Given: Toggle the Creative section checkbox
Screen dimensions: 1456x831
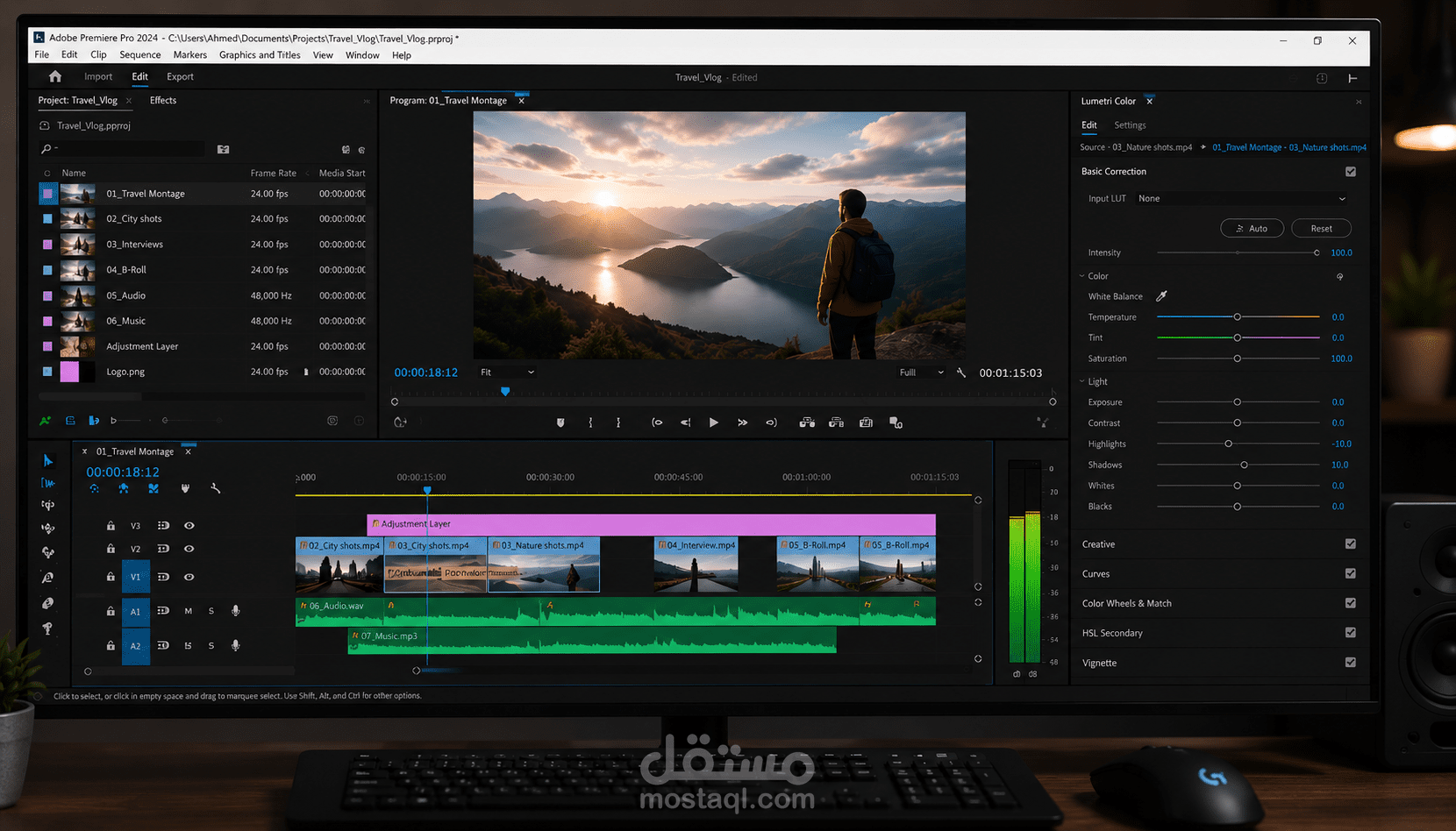Looking at the screenshot, I should 1351,544.
